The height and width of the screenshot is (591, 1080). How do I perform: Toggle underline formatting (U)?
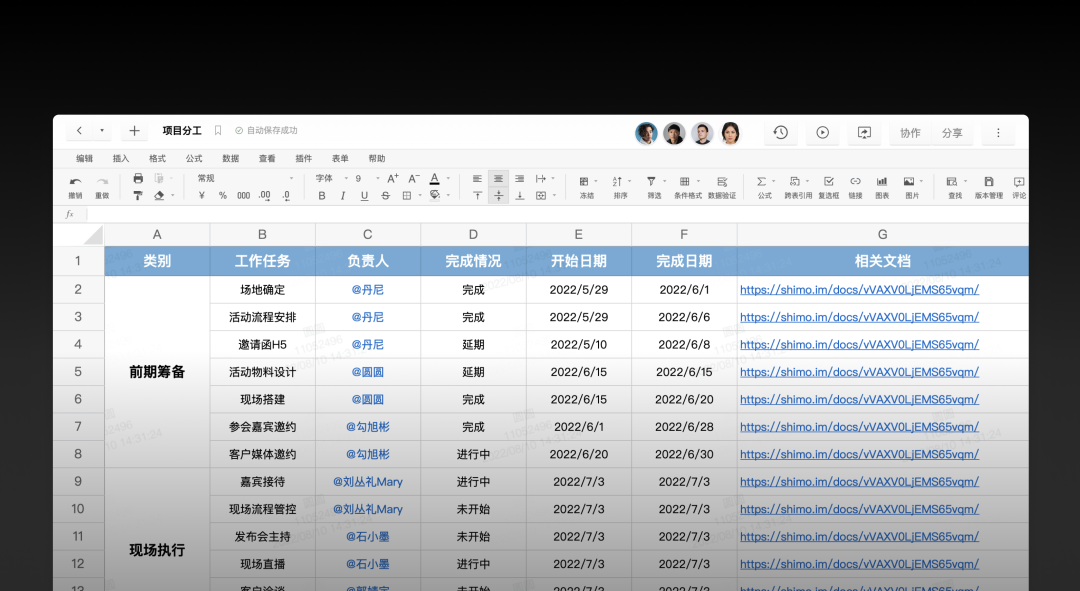pyautogui.click(x=364, y=196)
